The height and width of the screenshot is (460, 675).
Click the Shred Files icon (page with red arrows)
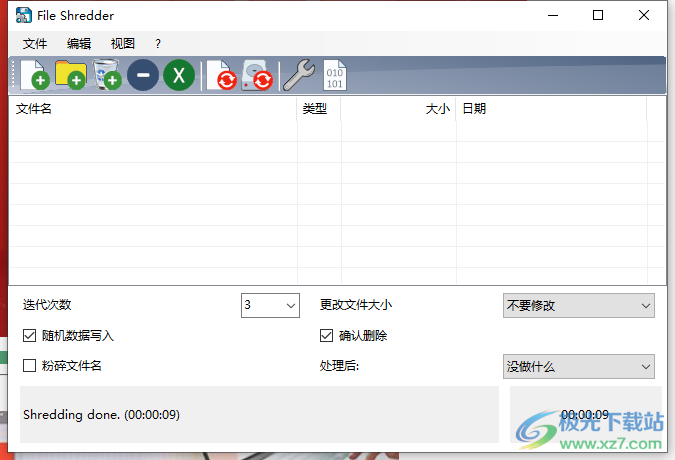point(221,75)
